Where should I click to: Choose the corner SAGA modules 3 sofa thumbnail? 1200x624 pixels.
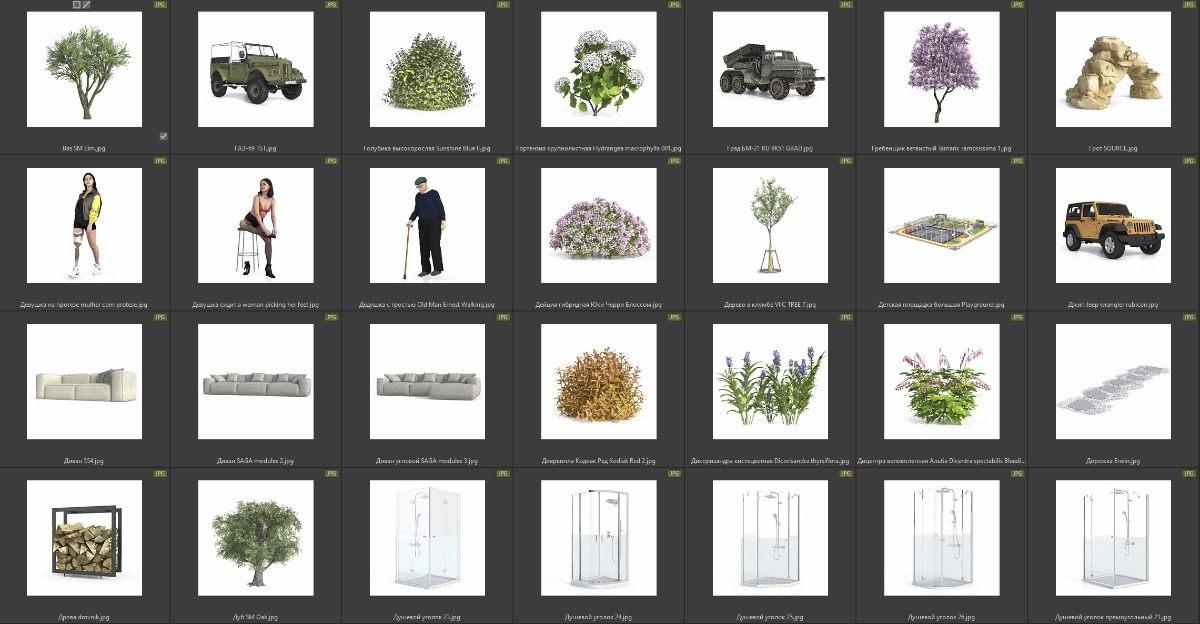point(427,382)
